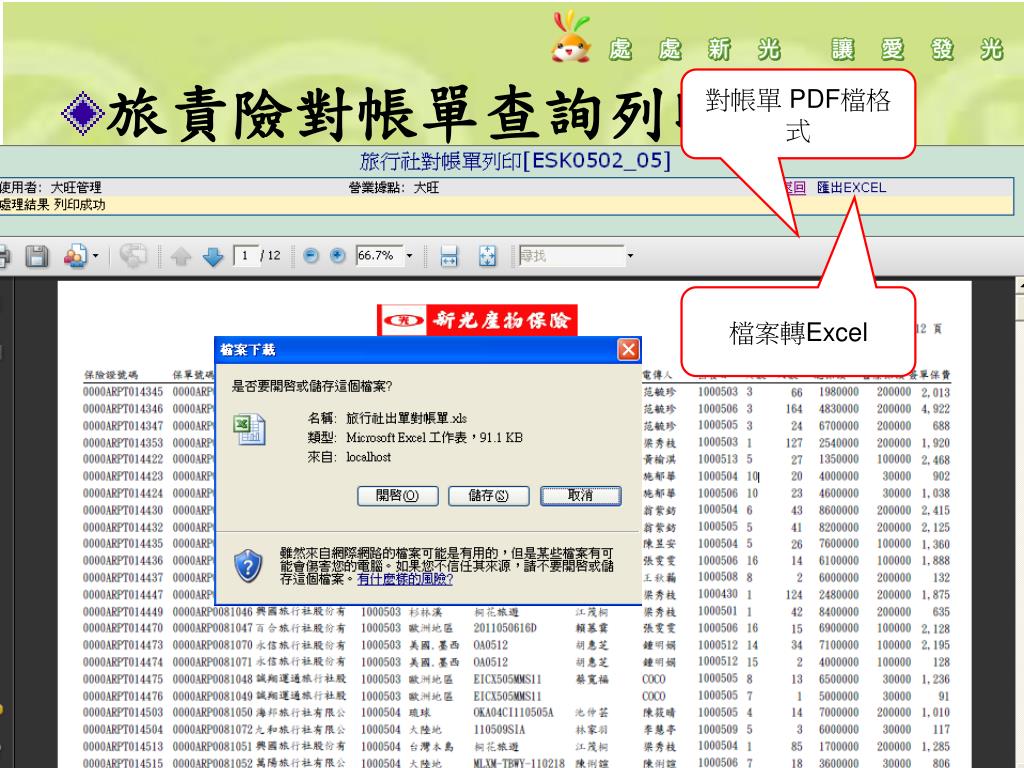Image resolution: width=1024 pixels, height=768 pixels.
Task: Click the 簽單保費 column header
Action: [930, 375]
